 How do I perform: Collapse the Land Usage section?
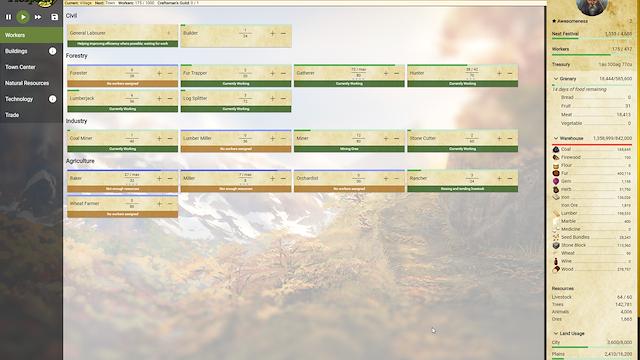tap(556, 333)
